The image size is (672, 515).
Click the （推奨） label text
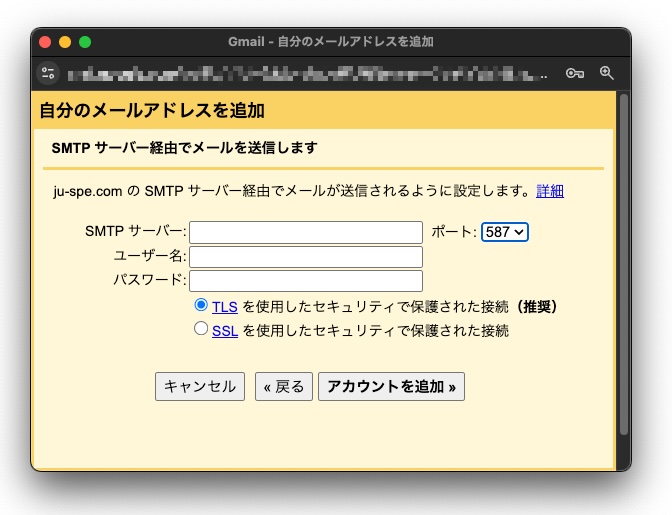535,307
